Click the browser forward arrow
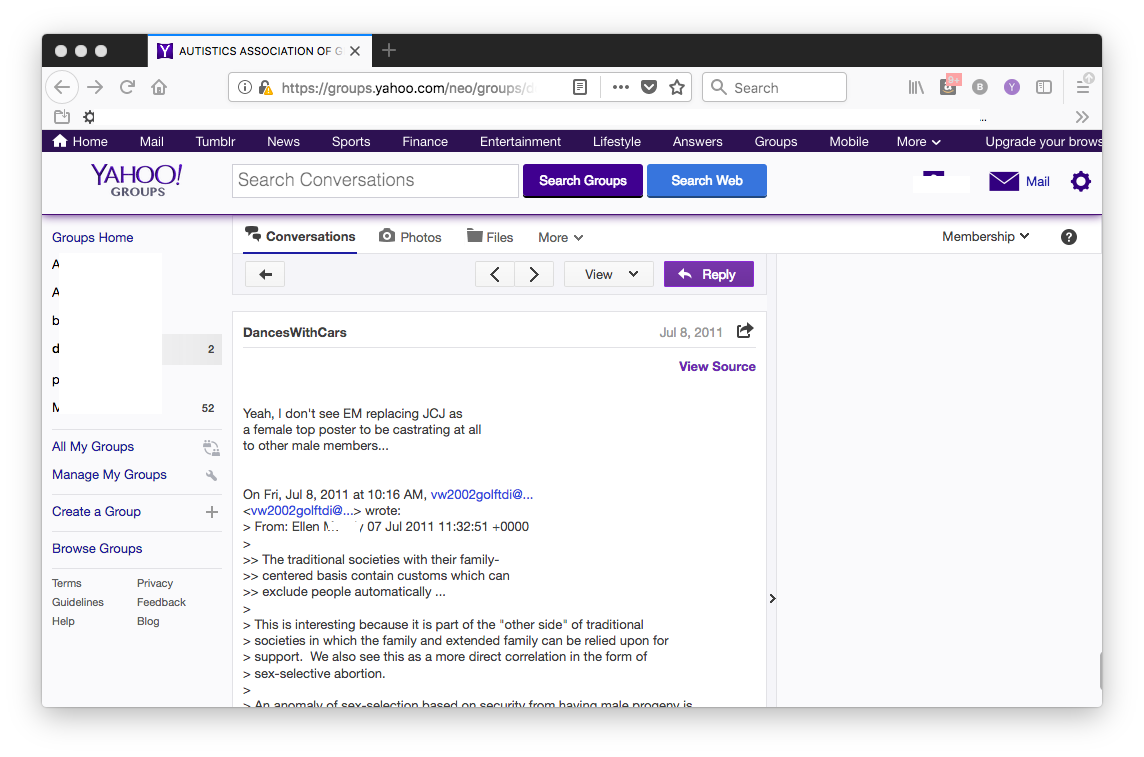Viewport: 1144px width, 757px height. (95, 88)
